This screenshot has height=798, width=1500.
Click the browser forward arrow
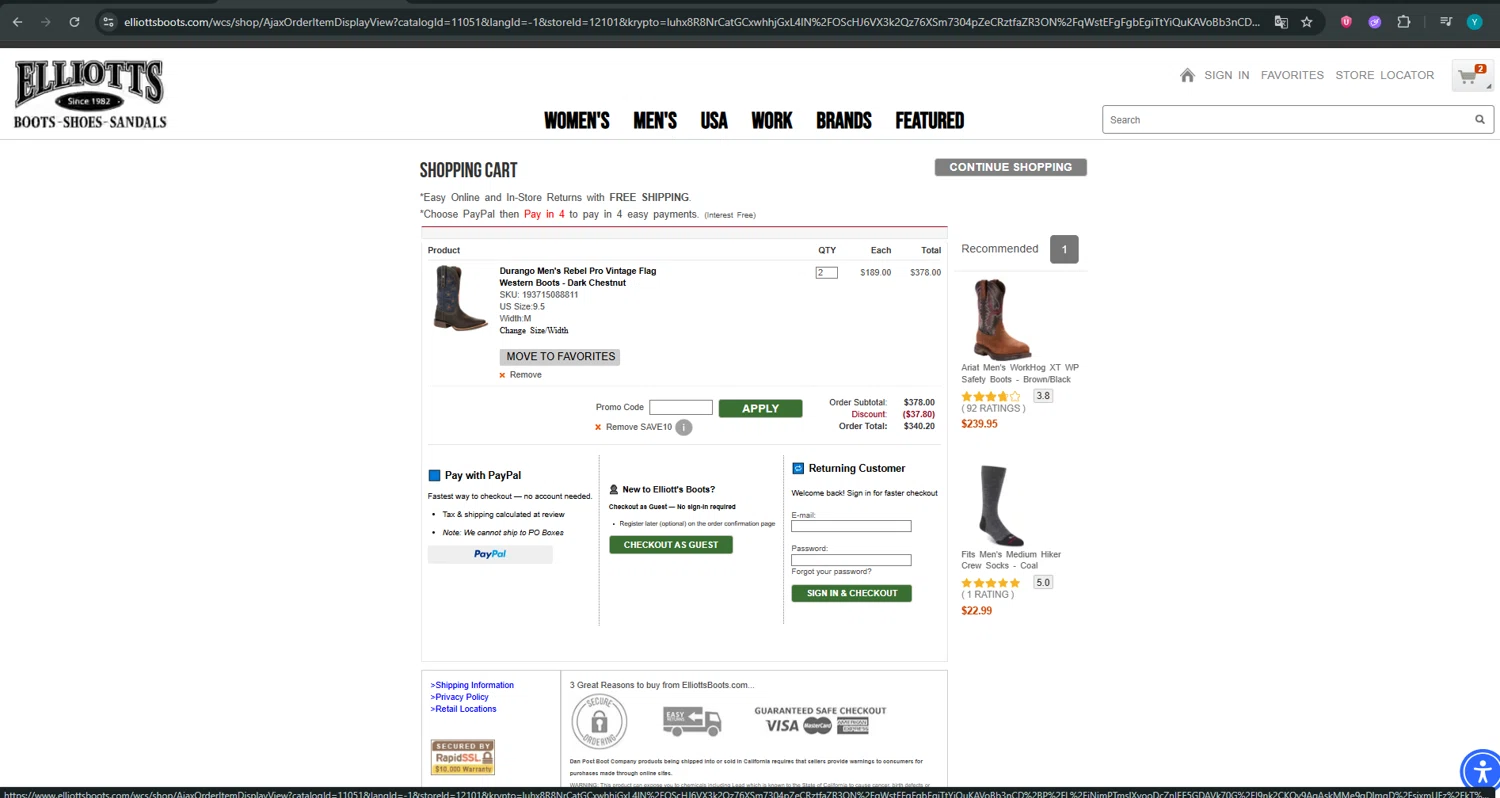pos(45,21)
